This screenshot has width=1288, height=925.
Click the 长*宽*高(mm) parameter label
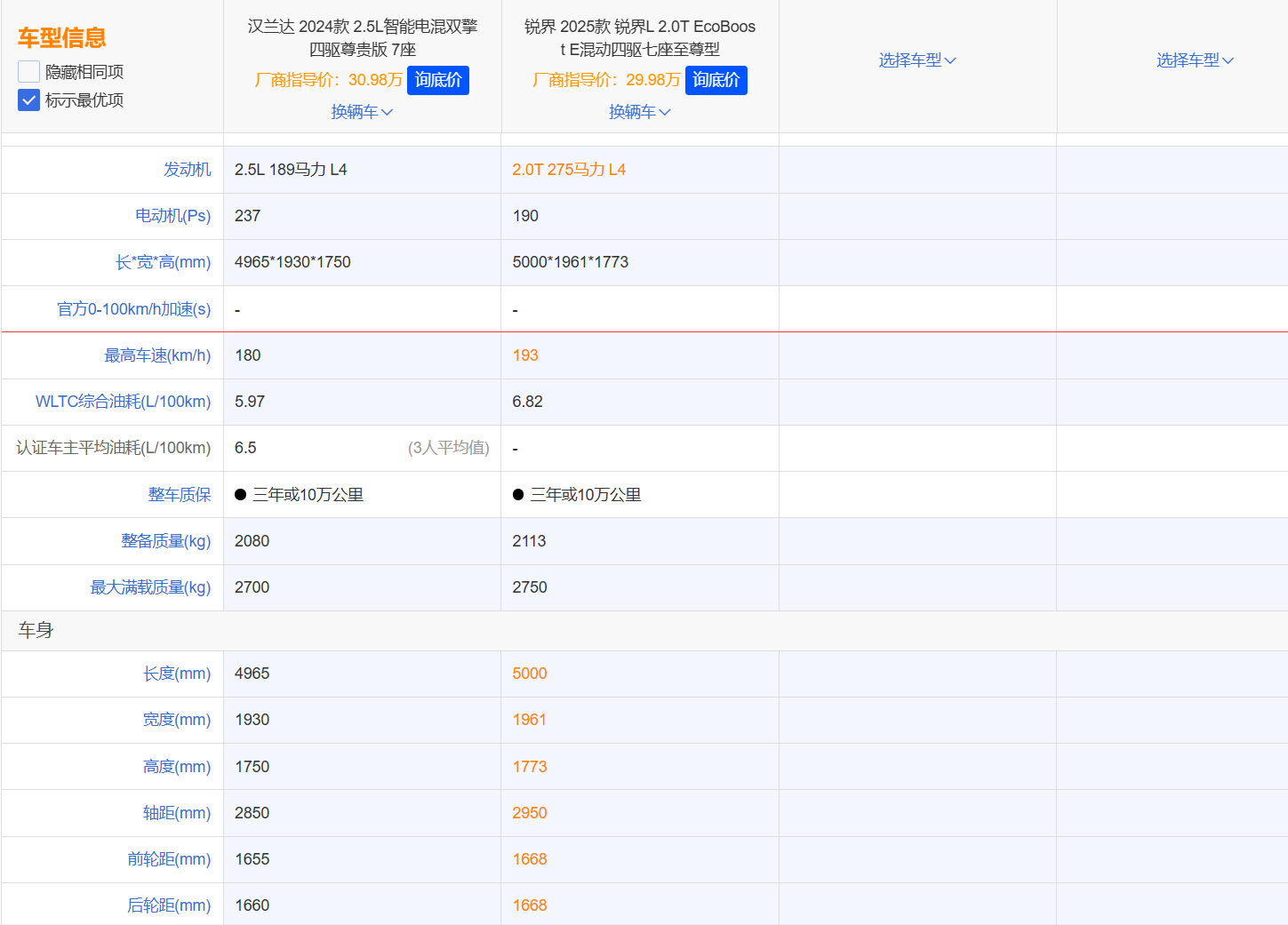(x=164, y=262)
